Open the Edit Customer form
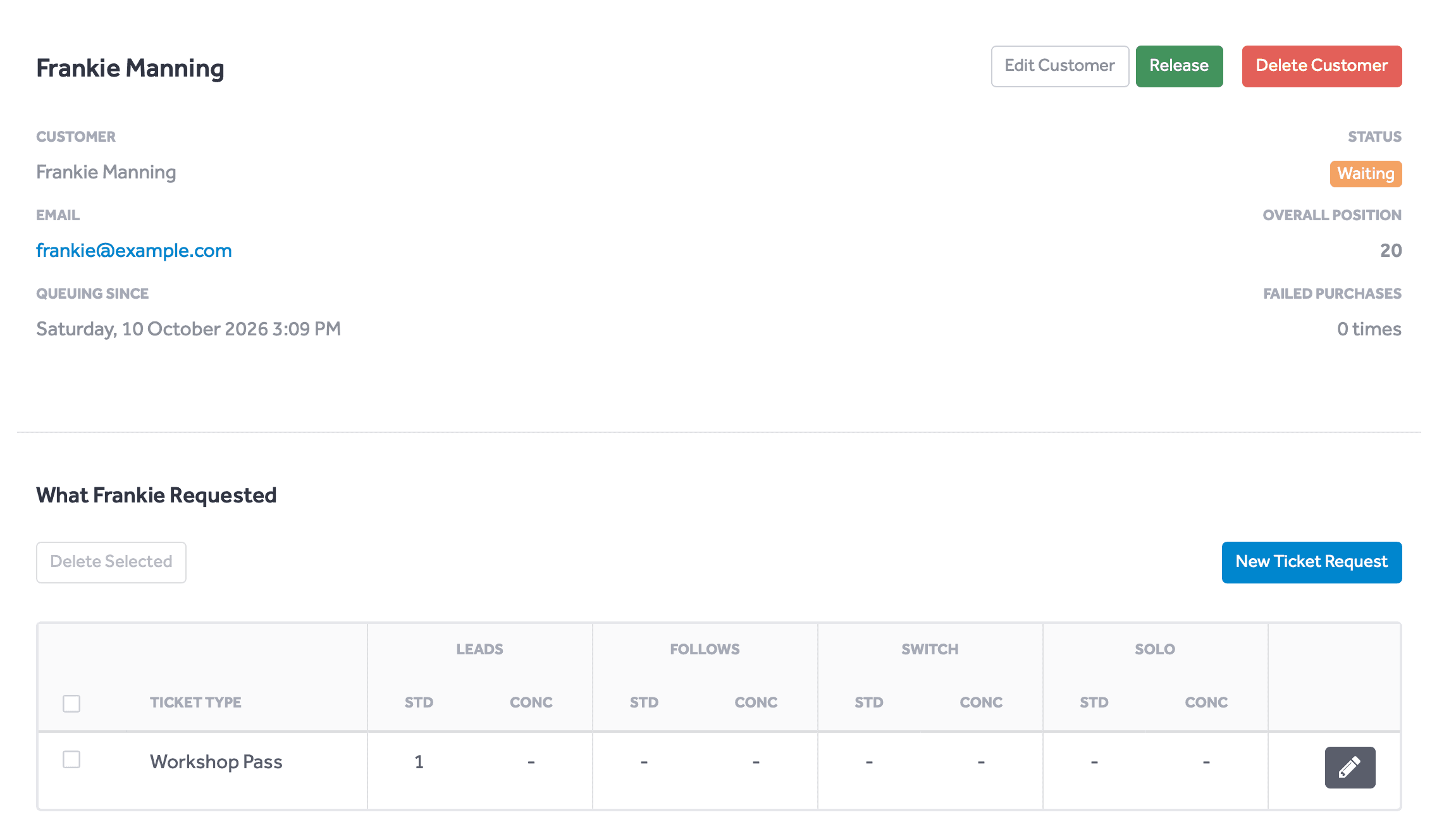The height and width of the screenshot is (829, 1456). click(1059, 66)
